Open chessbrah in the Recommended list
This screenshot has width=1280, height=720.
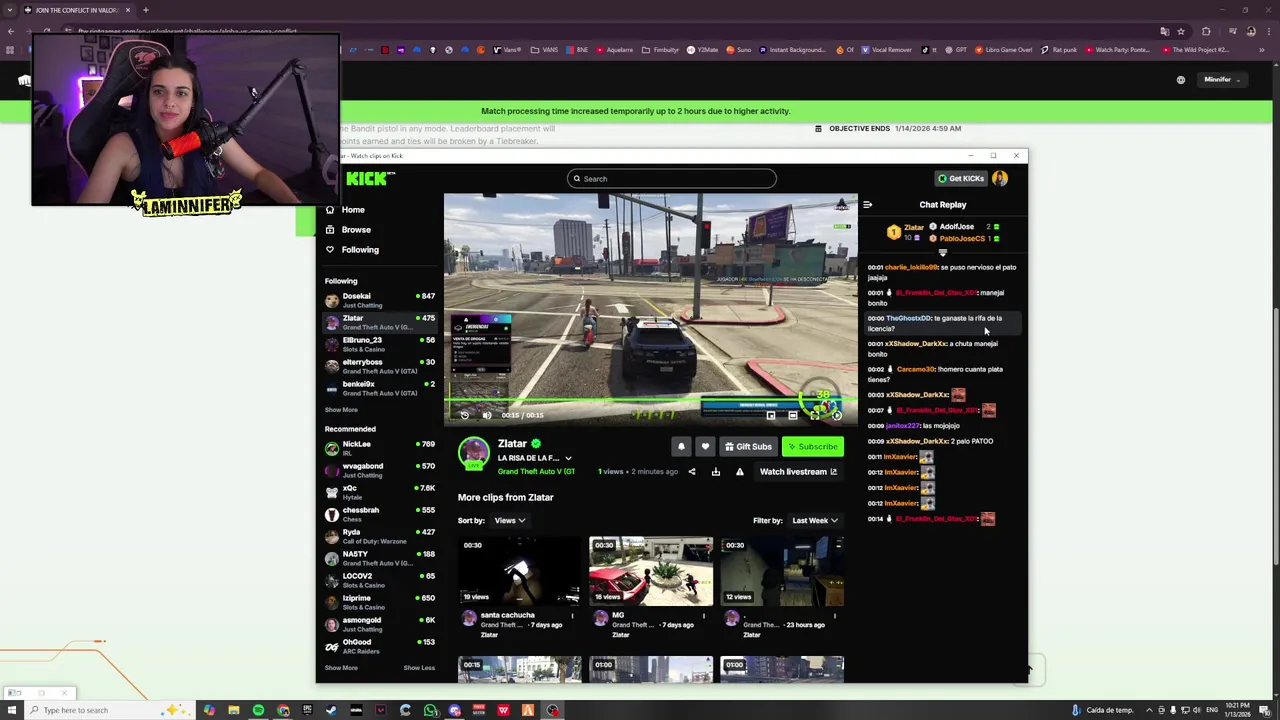tap(380, 514)
